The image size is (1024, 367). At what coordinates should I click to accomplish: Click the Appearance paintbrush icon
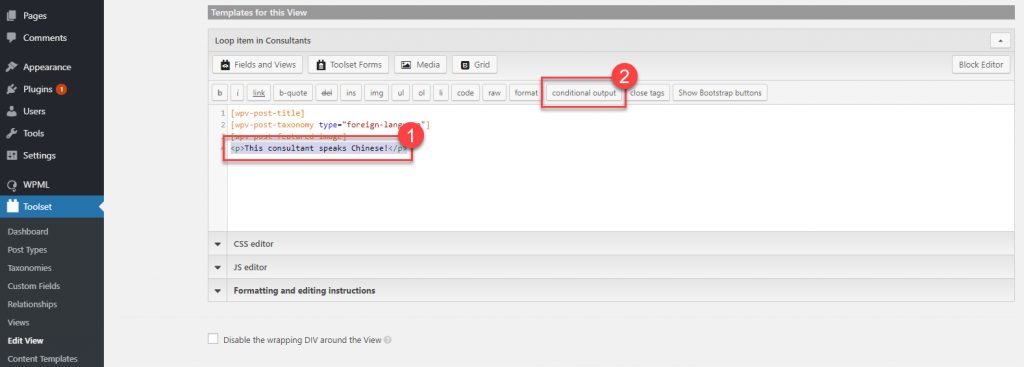(x=12, y=67)
